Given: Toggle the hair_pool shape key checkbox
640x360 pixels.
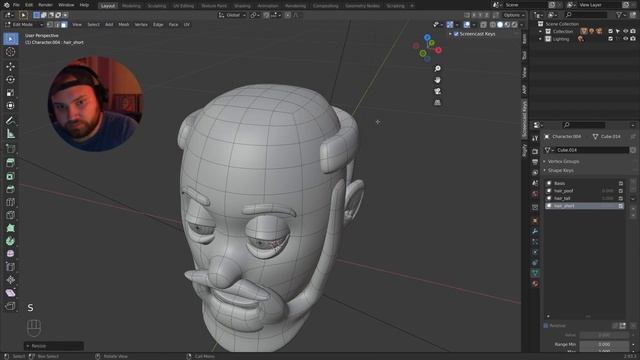Looking at the screenshot, I should point(621,191).
